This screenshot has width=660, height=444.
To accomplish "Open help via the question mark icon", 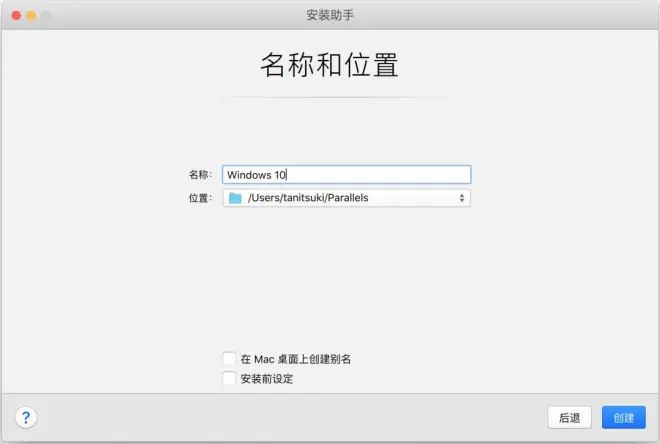I will 26,417.
